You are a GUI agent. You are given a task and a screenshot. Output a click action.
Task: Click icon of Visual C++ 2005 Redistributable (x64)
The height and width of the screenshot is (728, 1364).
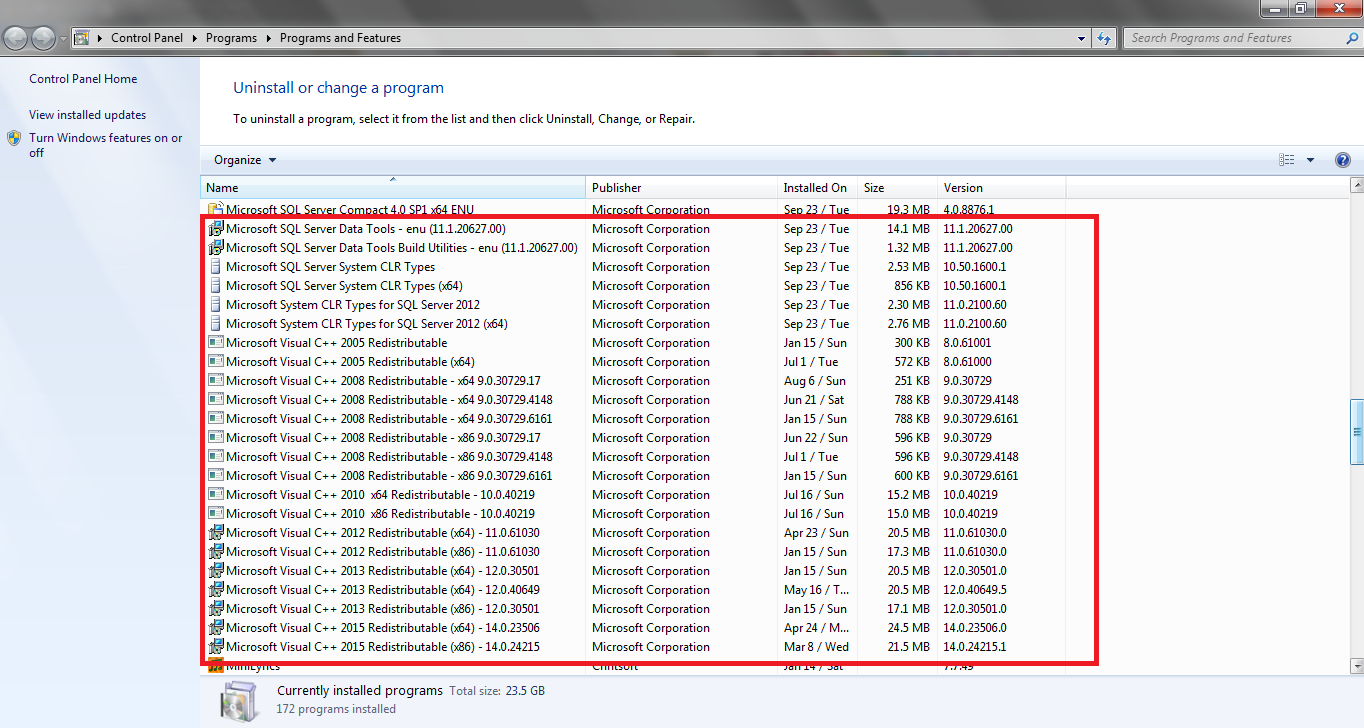(x=215, y=362)
